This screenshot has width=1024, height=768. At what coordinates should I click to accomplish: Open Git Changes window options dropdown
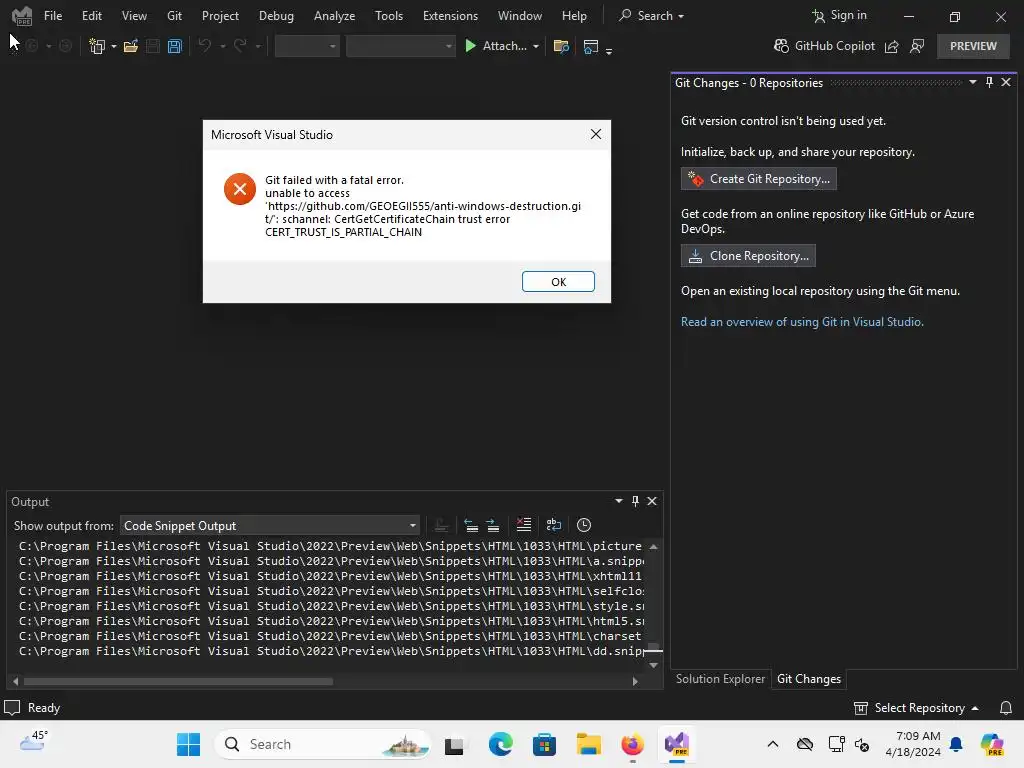pos(972,82)
